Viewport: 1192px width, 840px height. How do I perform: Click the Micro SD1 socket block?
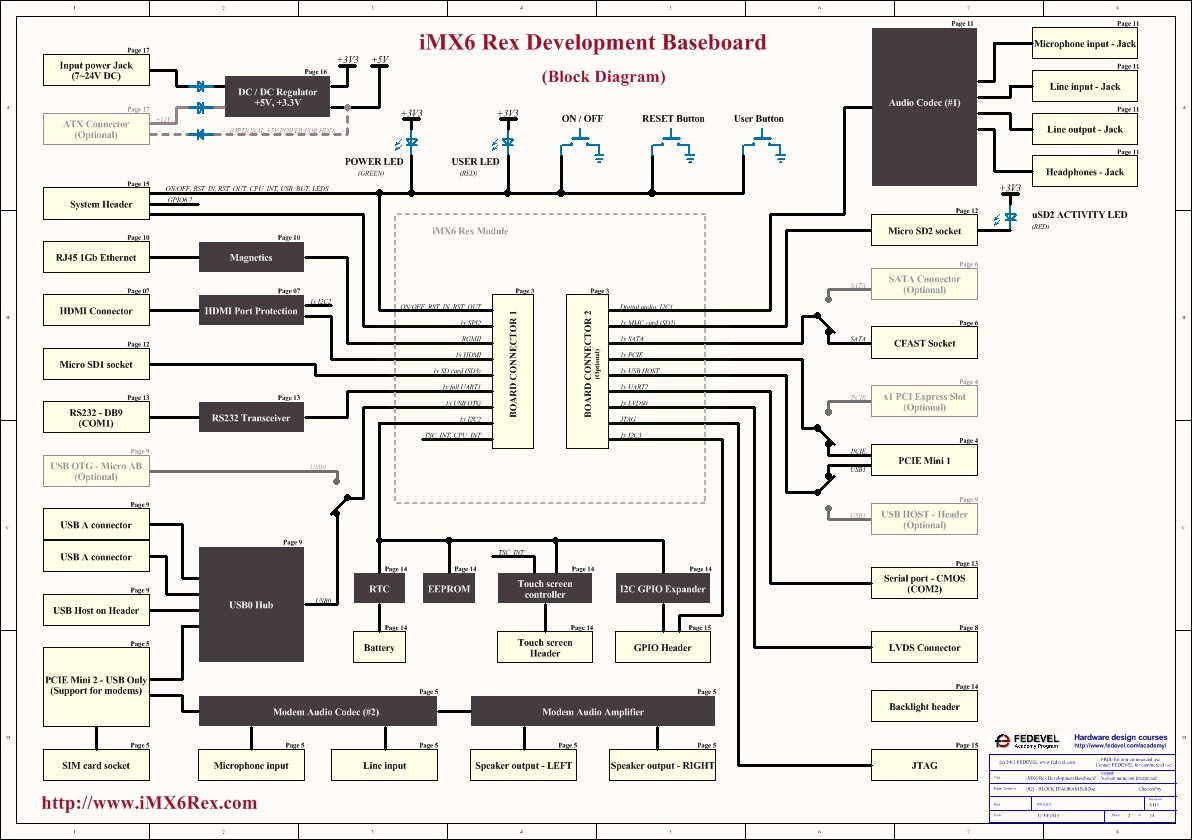pos(97,364)
